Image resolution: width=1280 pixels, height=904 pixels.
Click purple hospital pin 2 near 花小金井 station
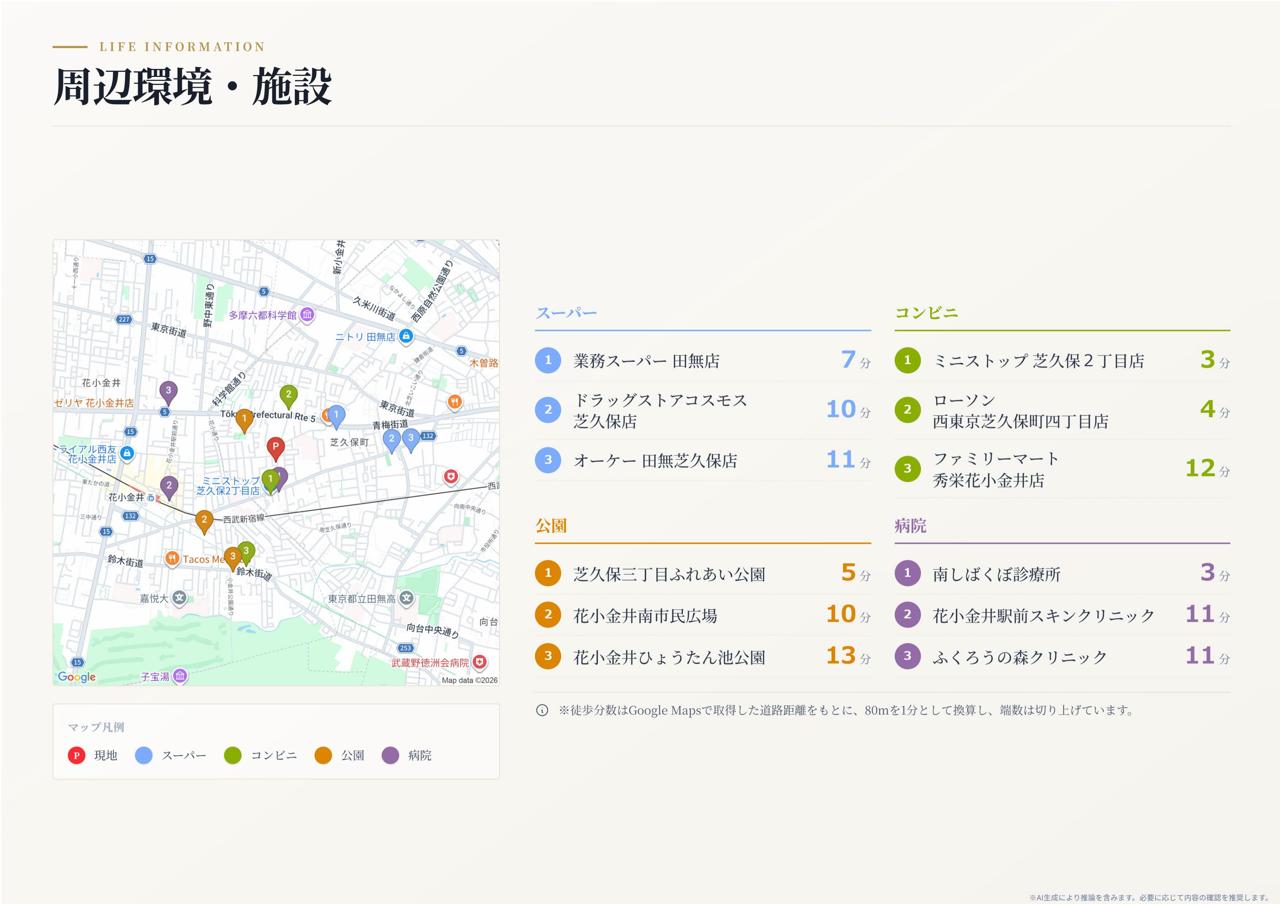pos(169,487)
